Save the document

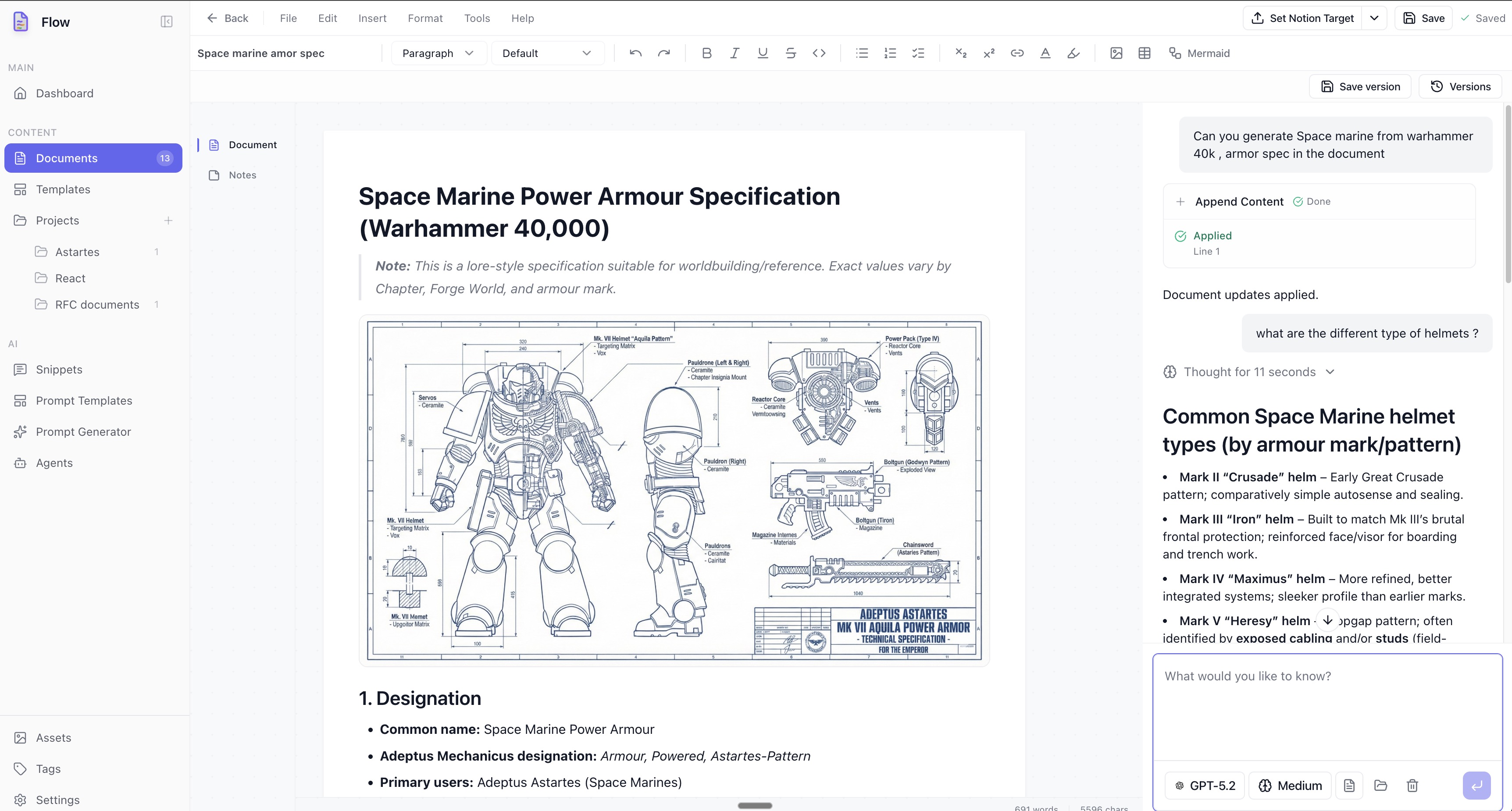coord(1423,18)
